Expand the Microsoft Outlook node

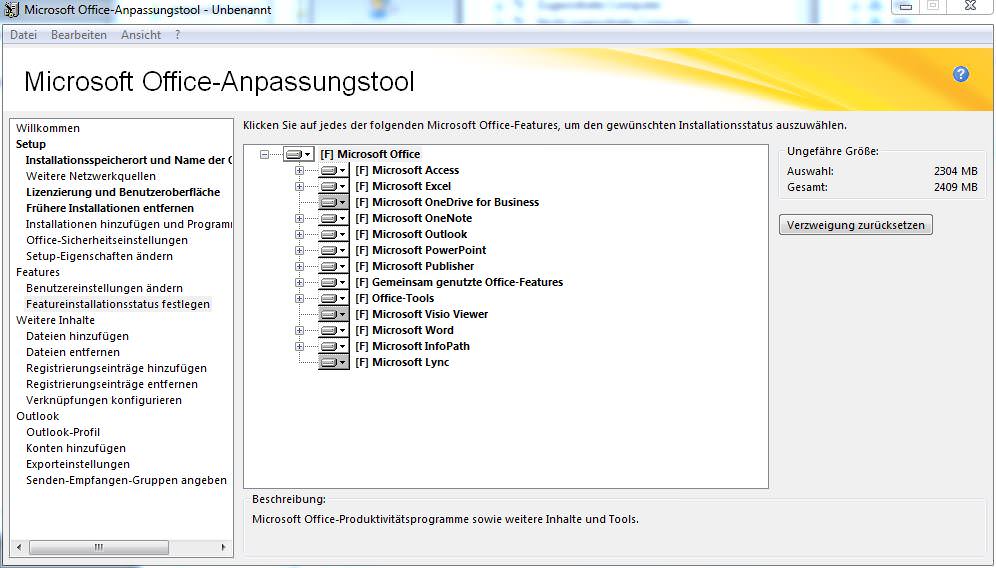(299, 234)
